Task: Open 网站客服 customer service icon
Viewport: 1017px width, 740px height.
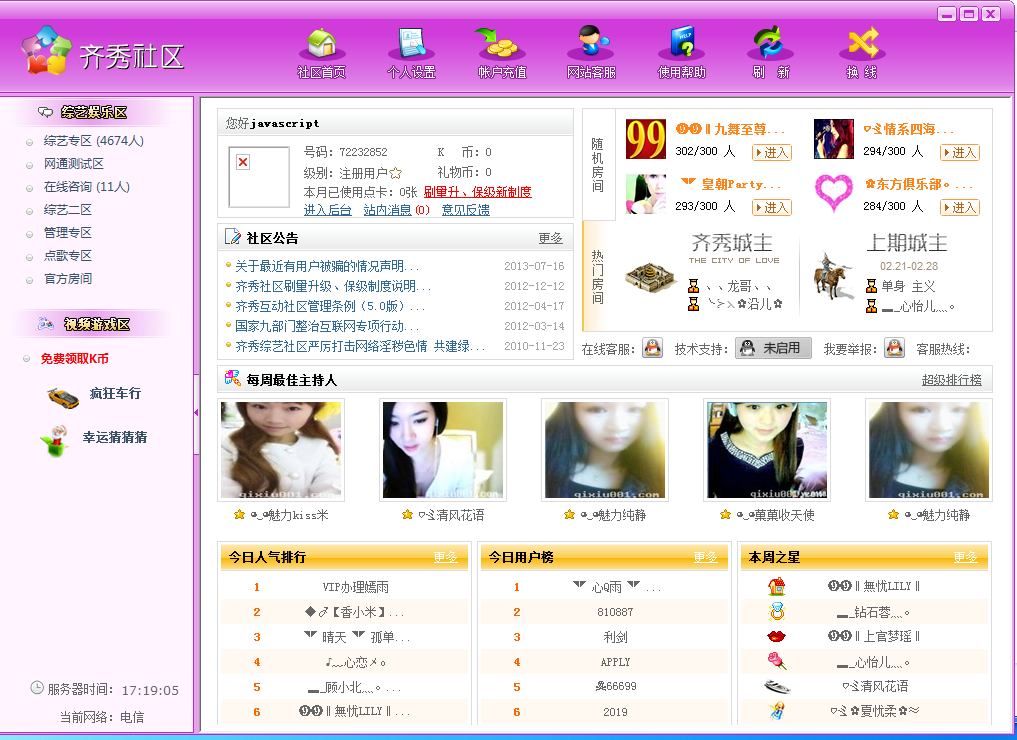Action: [591, 43]
